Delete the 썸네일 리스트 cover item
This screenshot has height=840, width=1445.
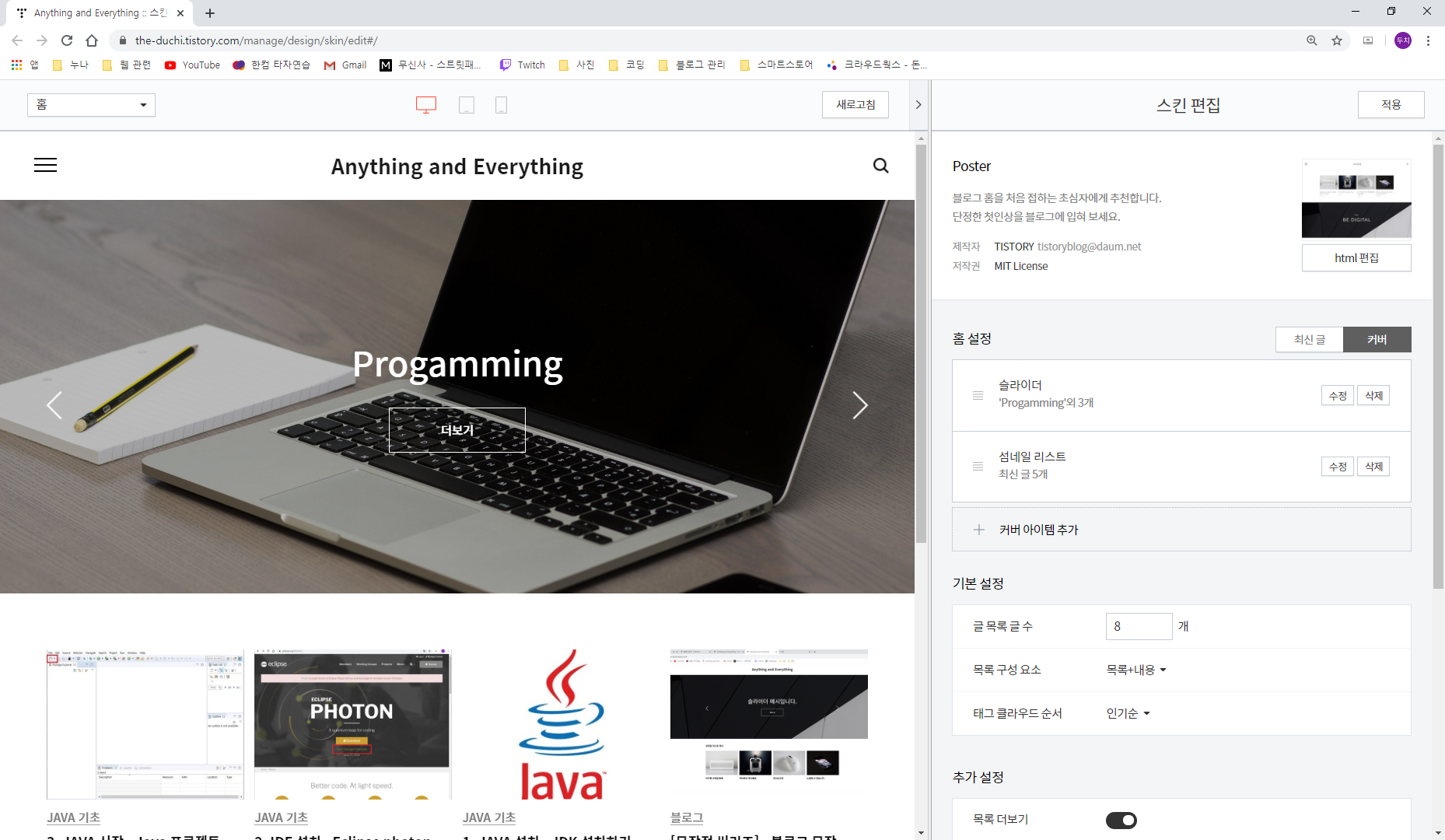1373,467
